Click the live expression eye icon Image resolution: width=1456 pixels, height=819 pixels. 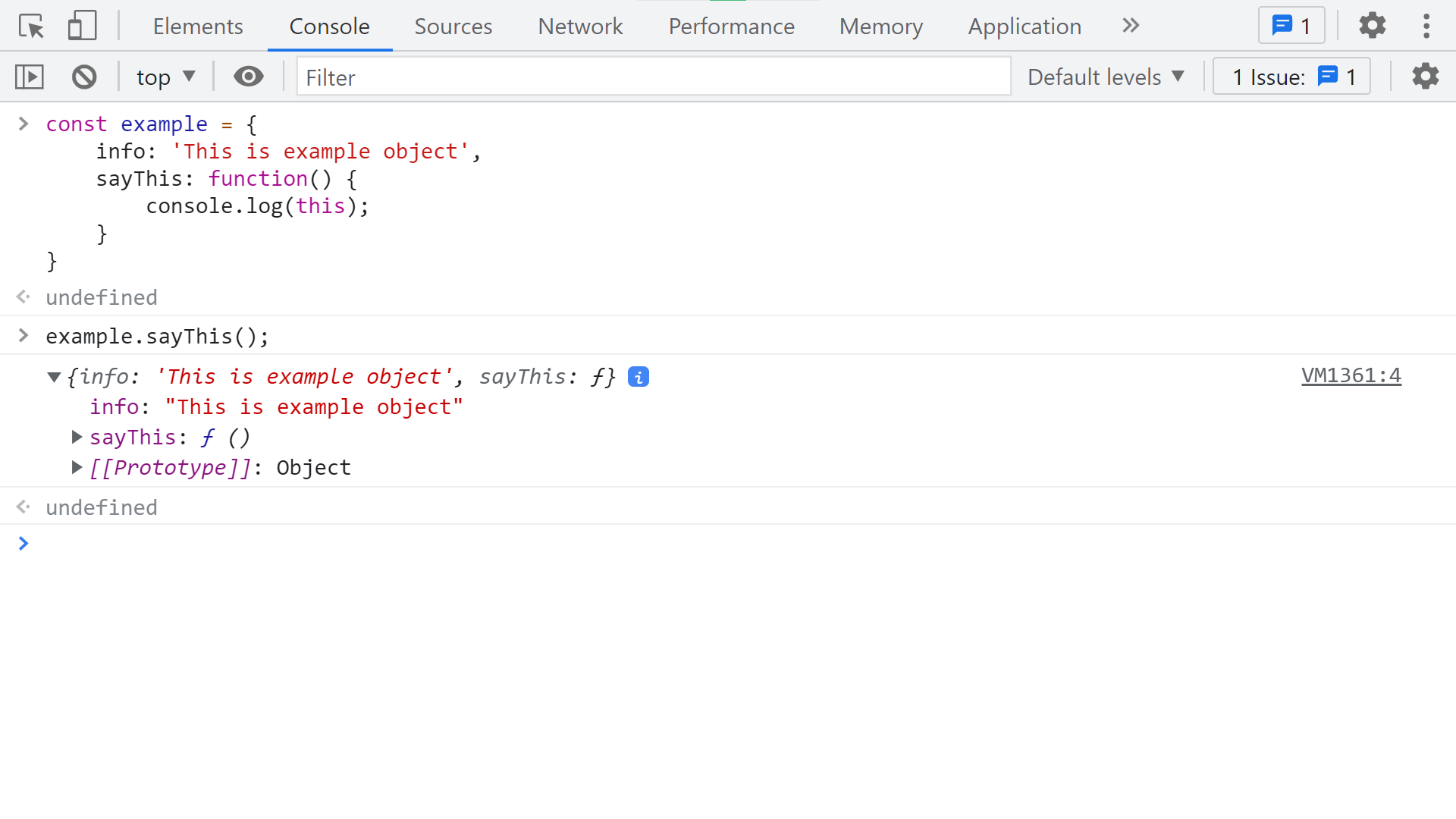[x=248, y=77]
